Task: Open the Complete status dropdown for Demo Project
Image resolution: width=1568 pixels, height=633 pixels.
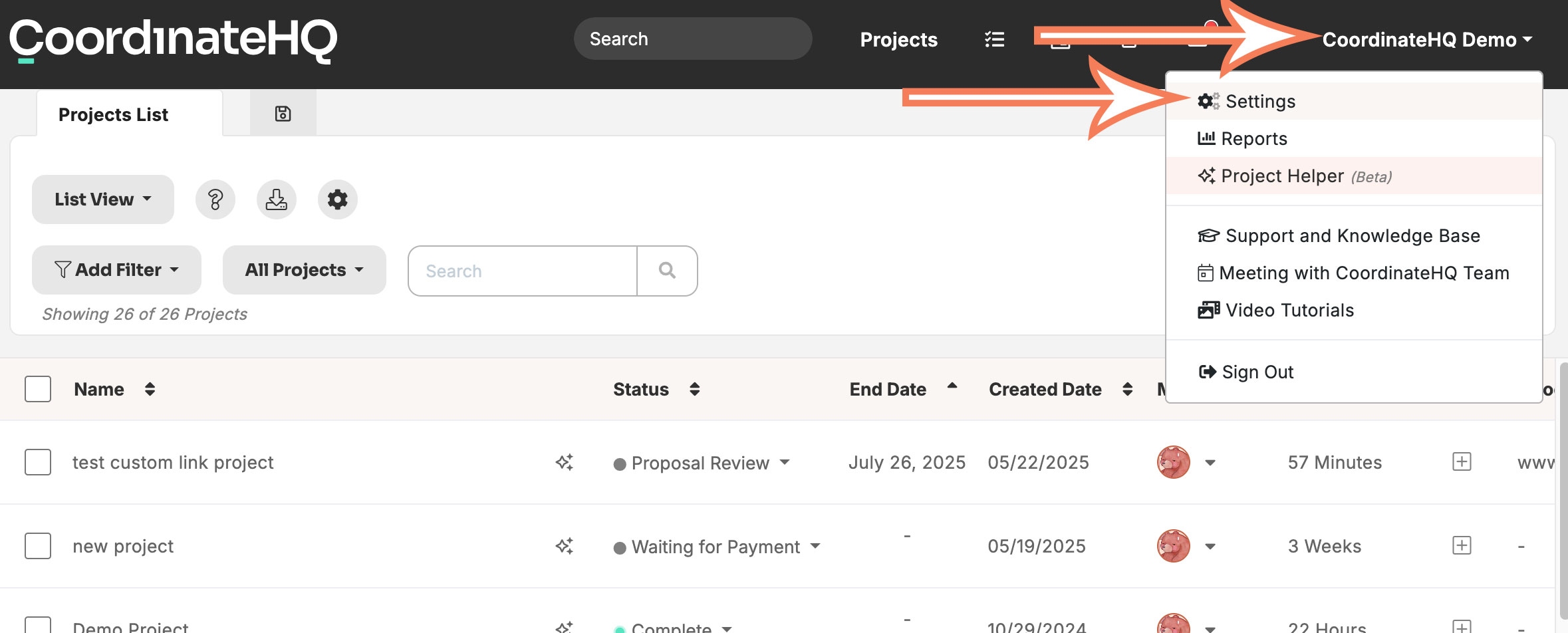Action: 673,627
